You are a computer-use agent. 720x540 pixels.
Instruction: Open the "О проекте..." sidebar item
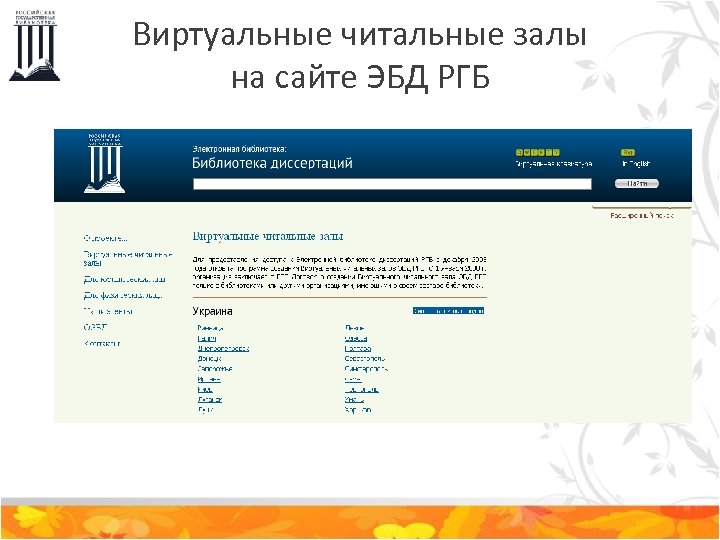(106, 238)
